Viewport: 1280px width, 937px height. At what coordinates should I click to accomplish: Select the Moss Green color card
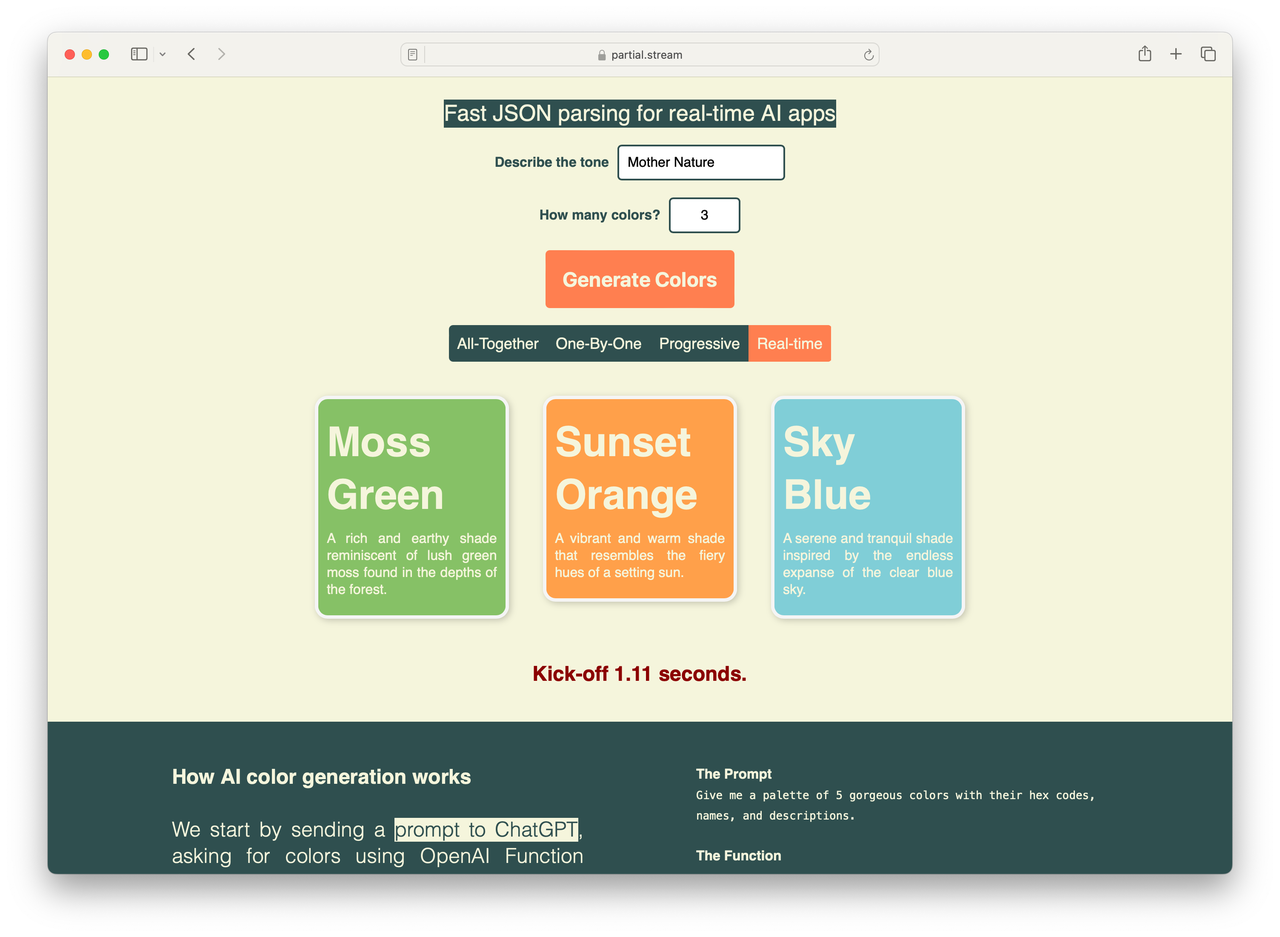[x=412, y=507]
